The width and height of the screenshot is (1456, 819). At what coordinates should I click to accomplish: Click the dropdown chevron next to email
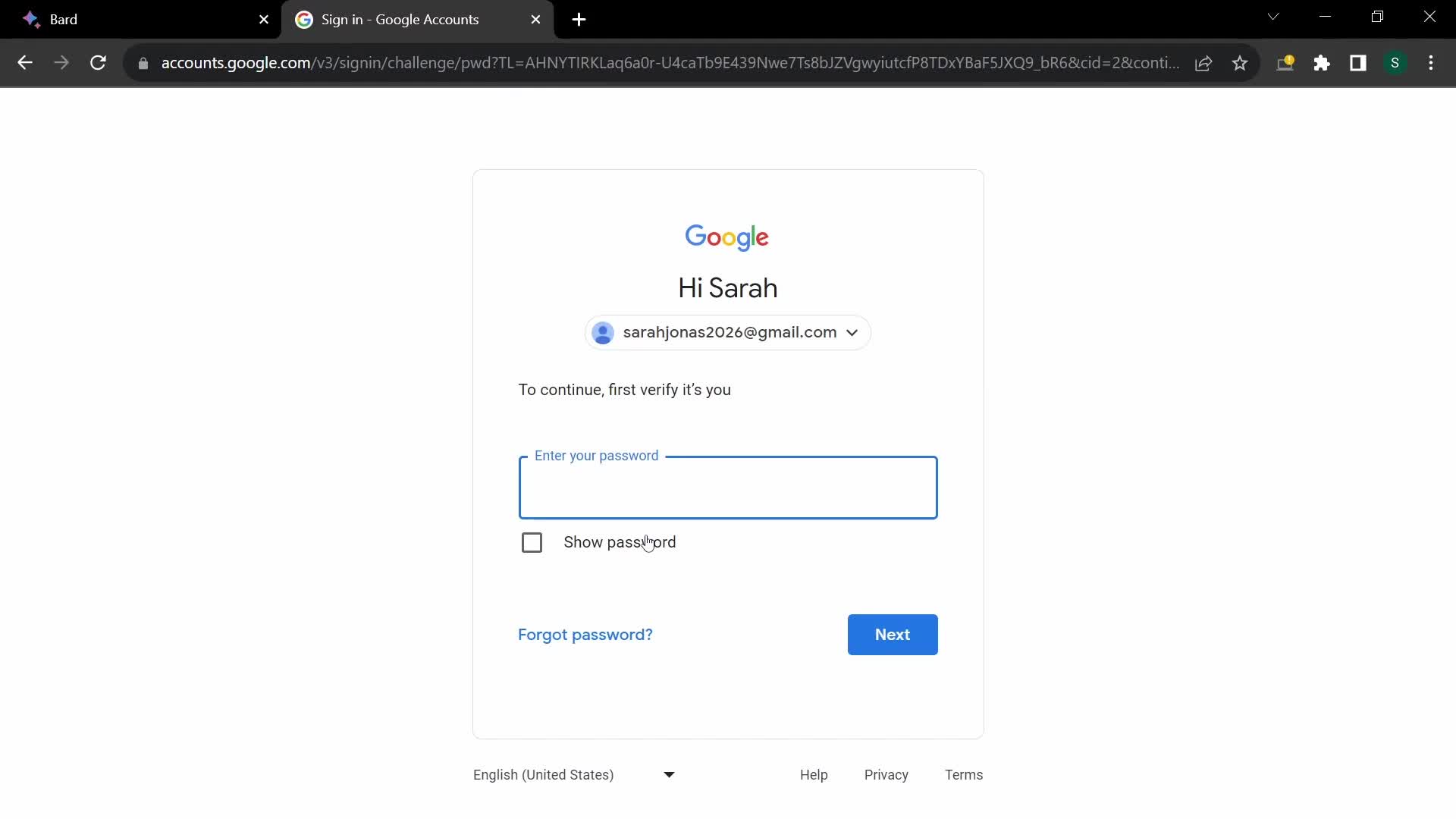(x=852, y=332)
